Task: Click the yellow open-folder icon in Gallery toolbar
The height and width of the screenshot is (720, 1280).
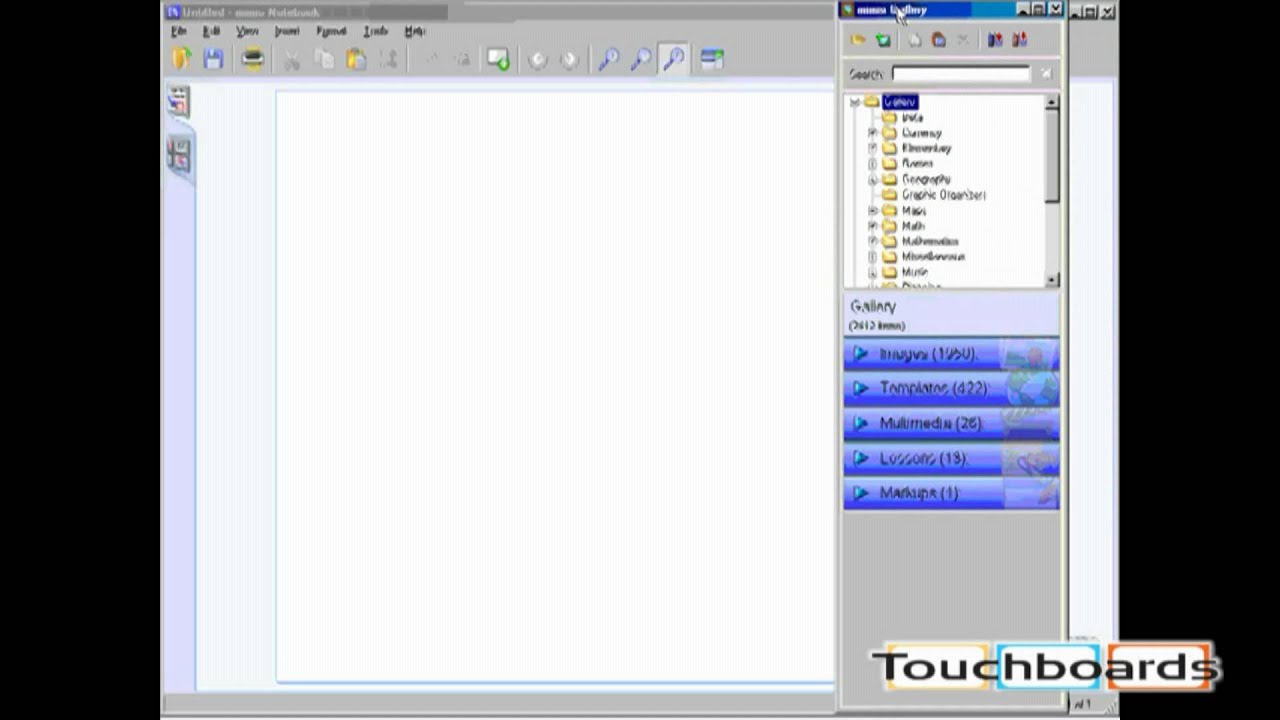Action: tap(858, 40)
